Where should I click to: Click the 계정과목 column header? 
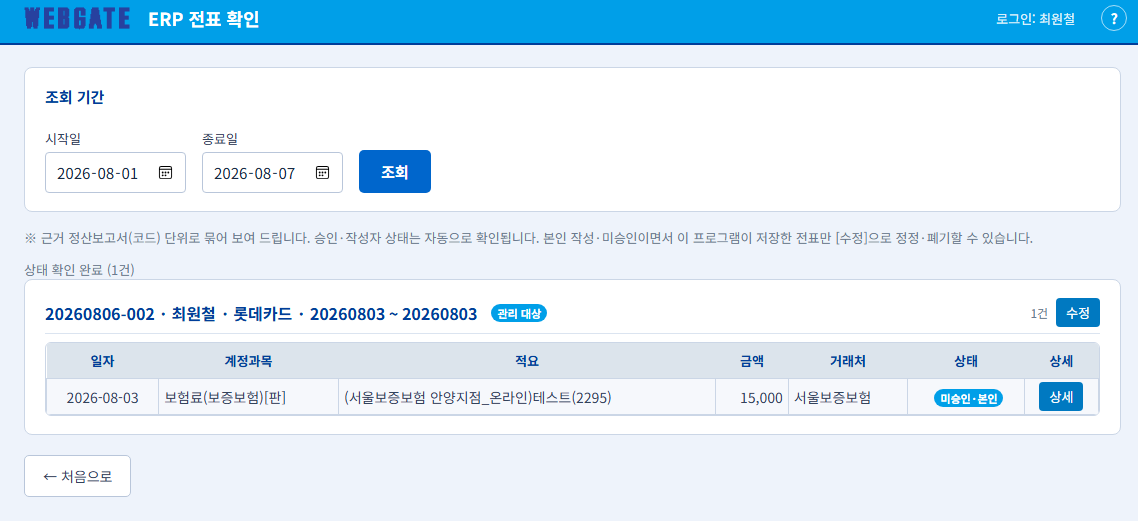pos(248,361)
